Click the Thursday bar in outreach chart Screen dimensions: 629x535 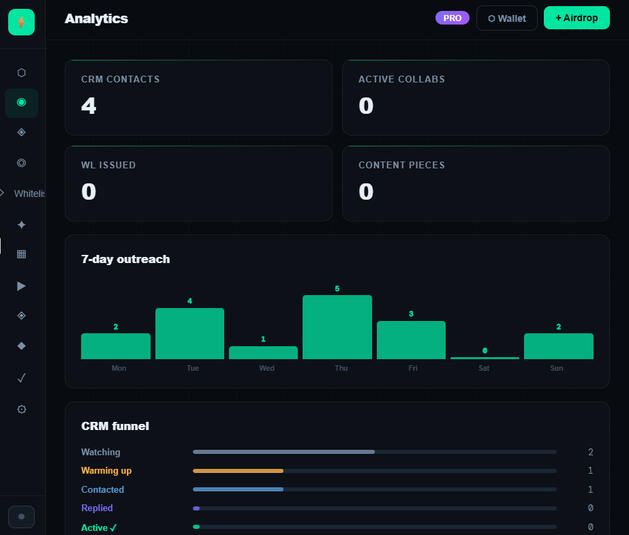337,327
